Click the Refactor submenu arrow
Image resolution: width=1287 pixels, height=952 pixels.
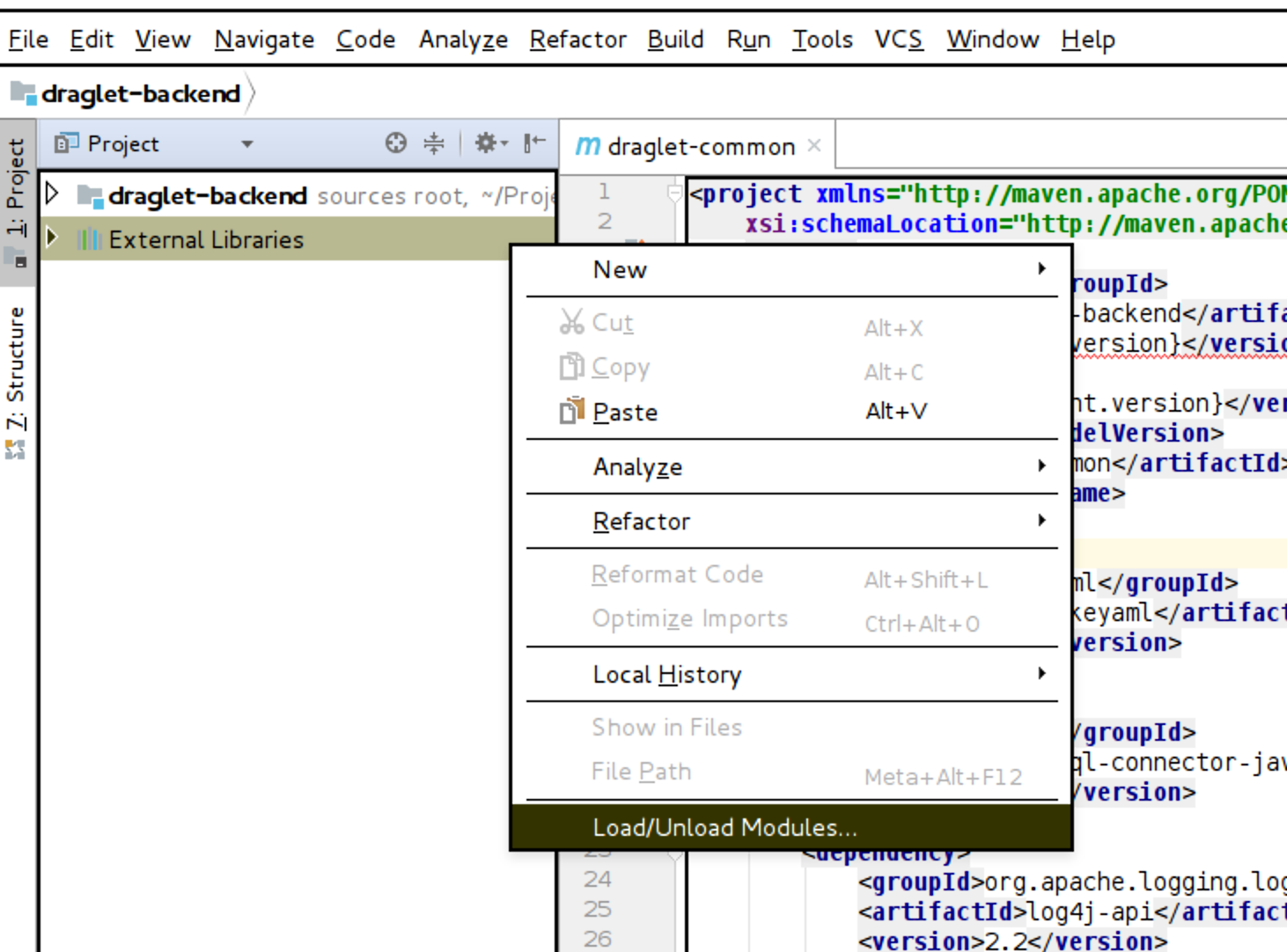tap(1042, 520)
